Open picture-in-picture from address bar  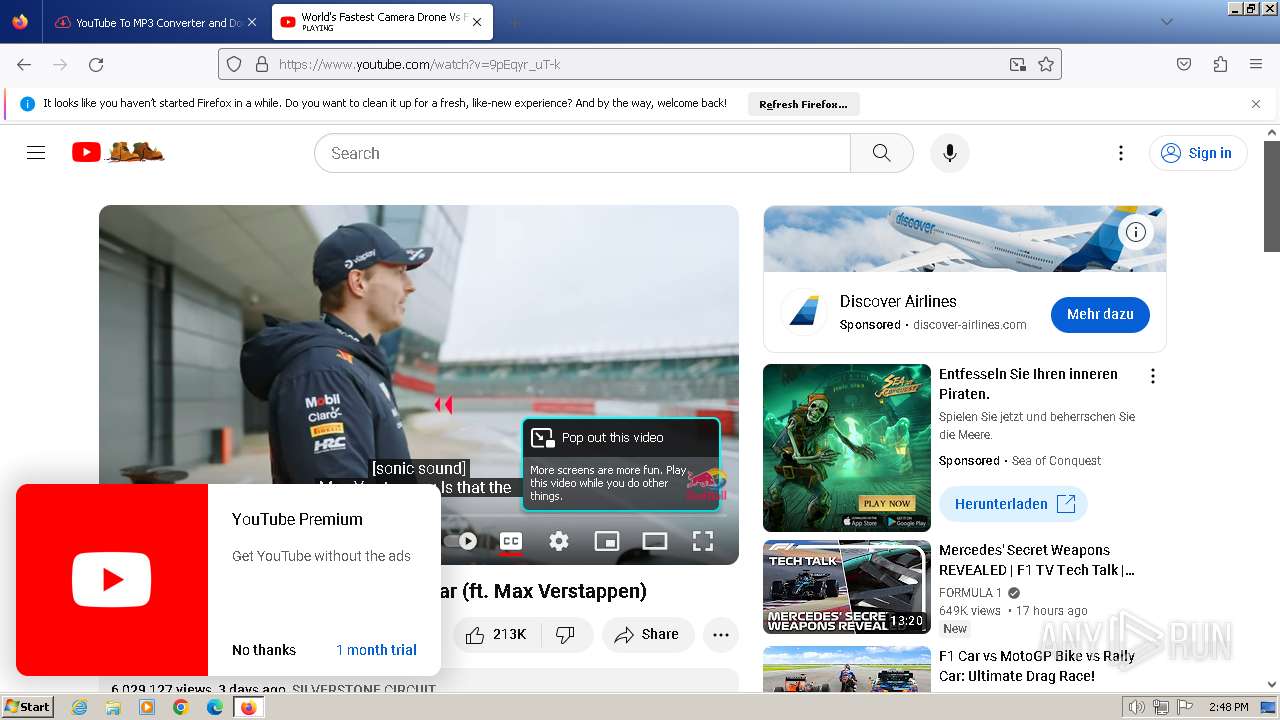[1017, 64]
